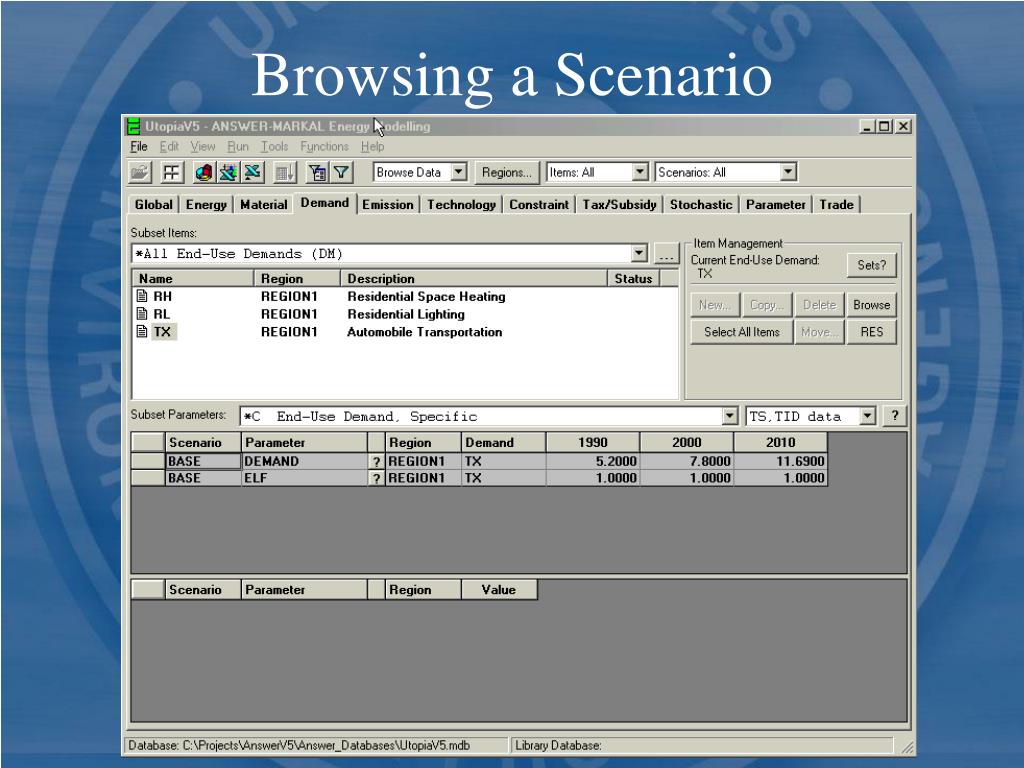Select the Demand tab
The image size is (1024, 768).
[x=325, y=203]
